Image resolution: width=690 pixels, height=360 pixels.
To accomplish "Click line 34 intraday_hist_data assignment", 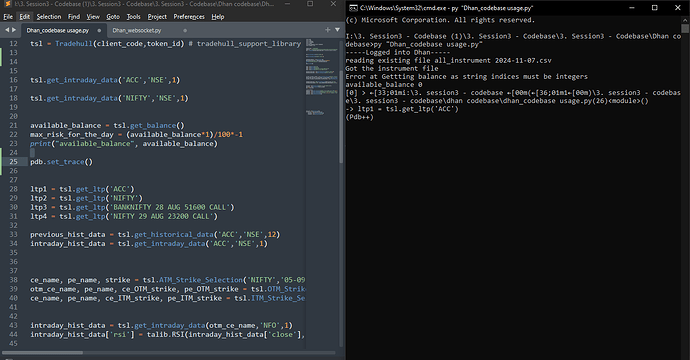I will pyautogui.click(x=149, y=243).
